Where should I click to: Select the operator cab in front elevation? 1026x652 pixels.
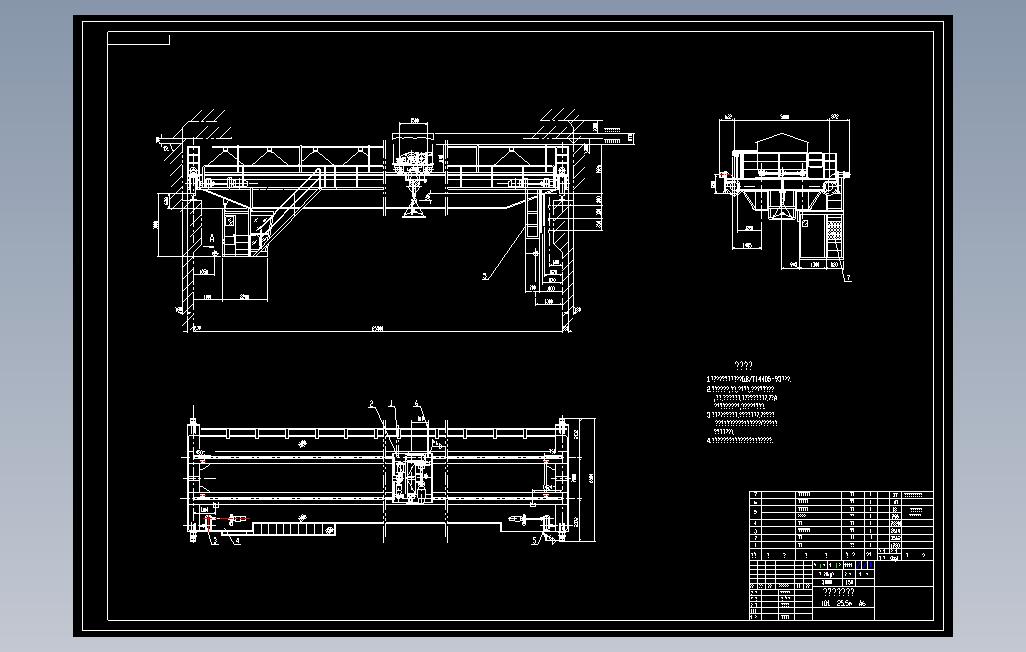pyautogui.click(x=245, y=230)
